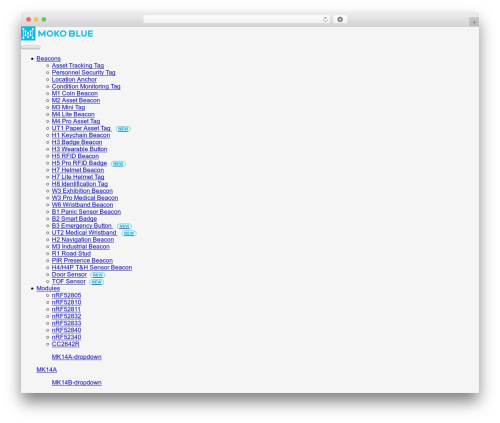Screen dimensions: 500x423
Task: Open M3 Mini Tag link
Action: coord(68,108)
